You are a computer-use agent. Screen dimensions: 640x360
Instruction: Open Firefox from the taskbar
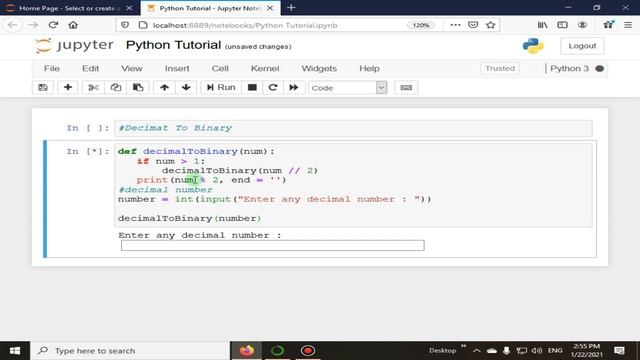pyautogui.click(x=247, y=351)
